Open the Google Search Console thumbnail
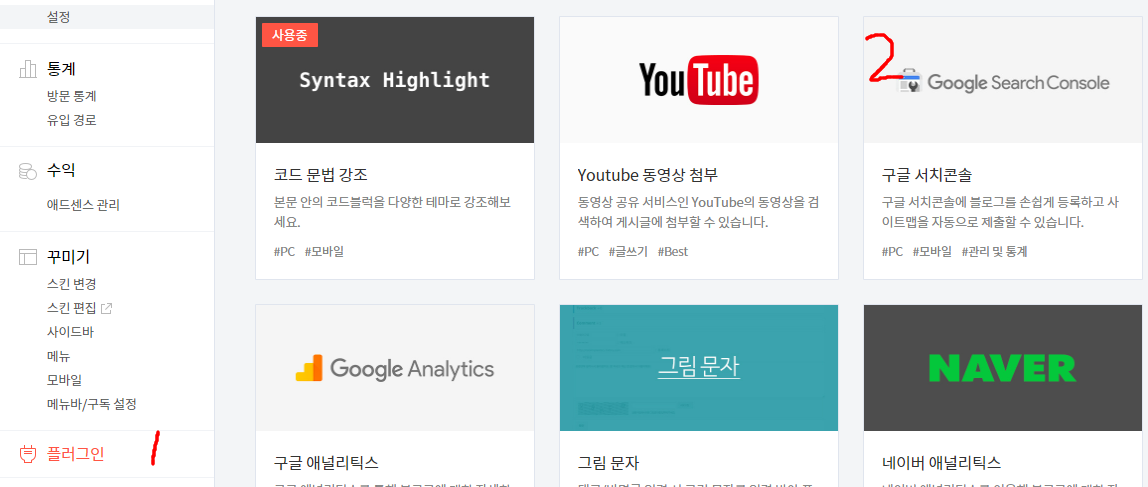 [x=1003, y=80]
